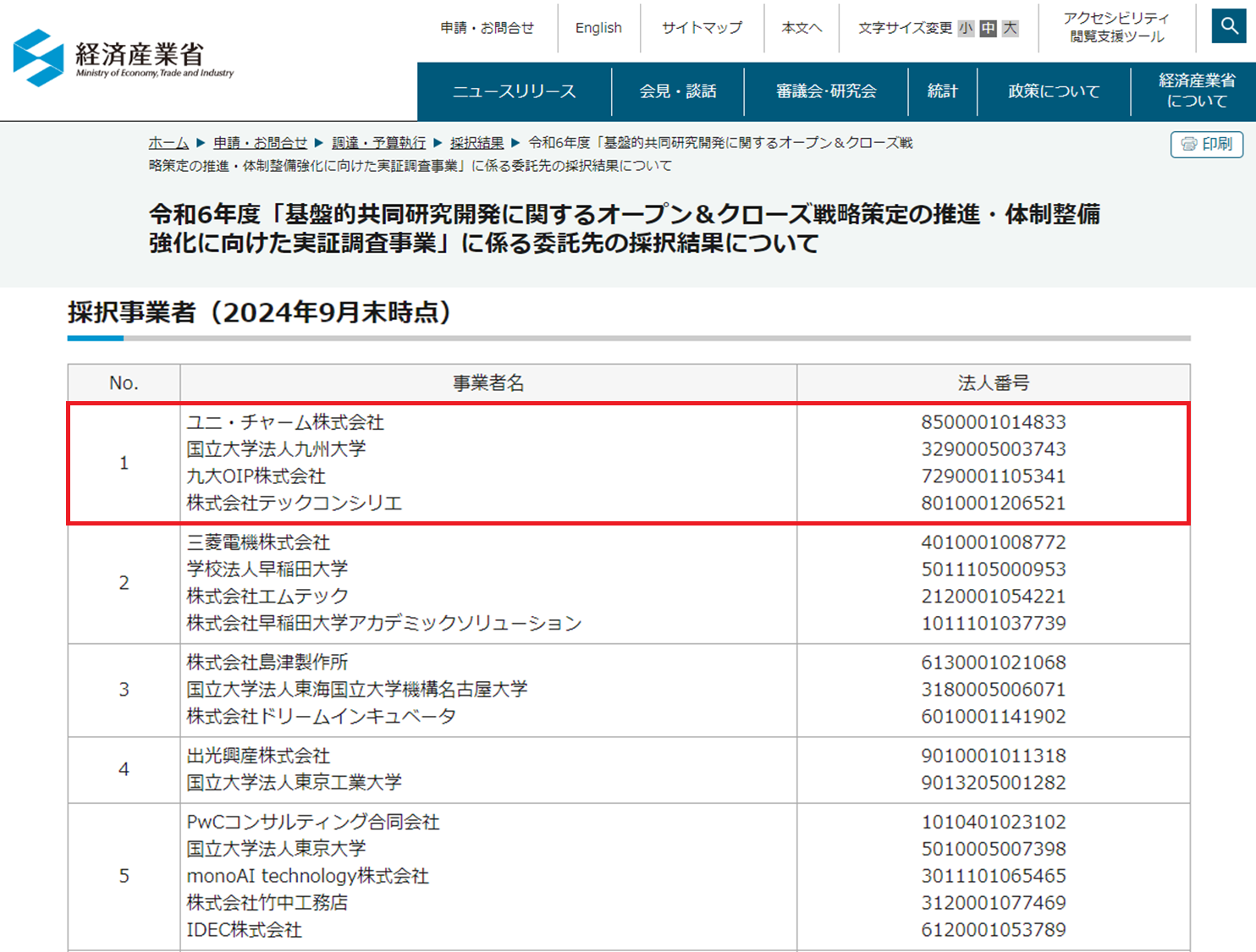1256x952 pixels.
Task: Select PwCコンサルティング合同会社 entry
Action: (x=313, y=822)
